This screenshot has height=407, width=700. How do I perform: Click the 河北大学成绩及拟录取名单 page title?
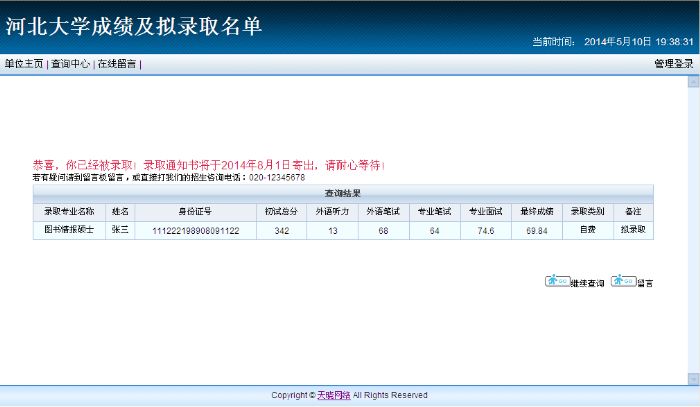134,27
